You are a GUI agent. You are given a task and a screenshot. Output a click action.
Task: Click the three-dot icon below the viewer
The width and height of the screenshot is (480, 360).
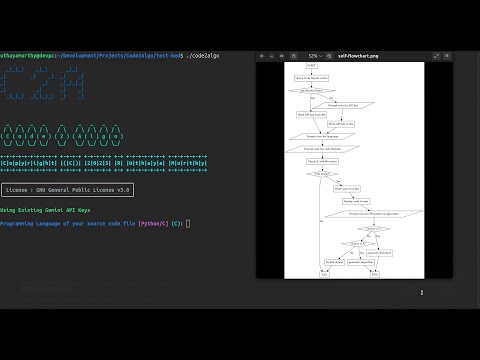click(x=422, y=292)
